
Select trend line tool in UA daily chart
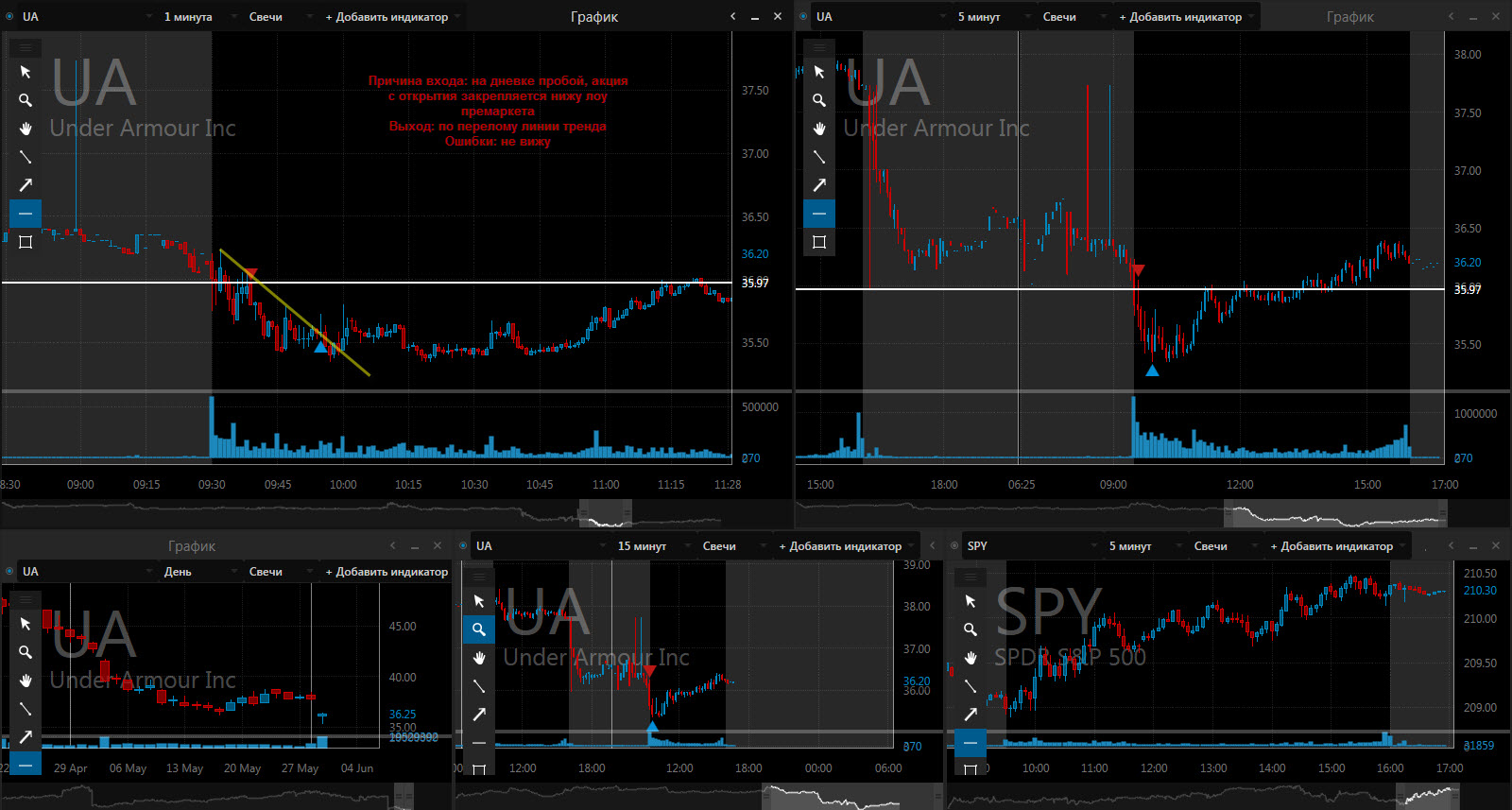(26, 709)
